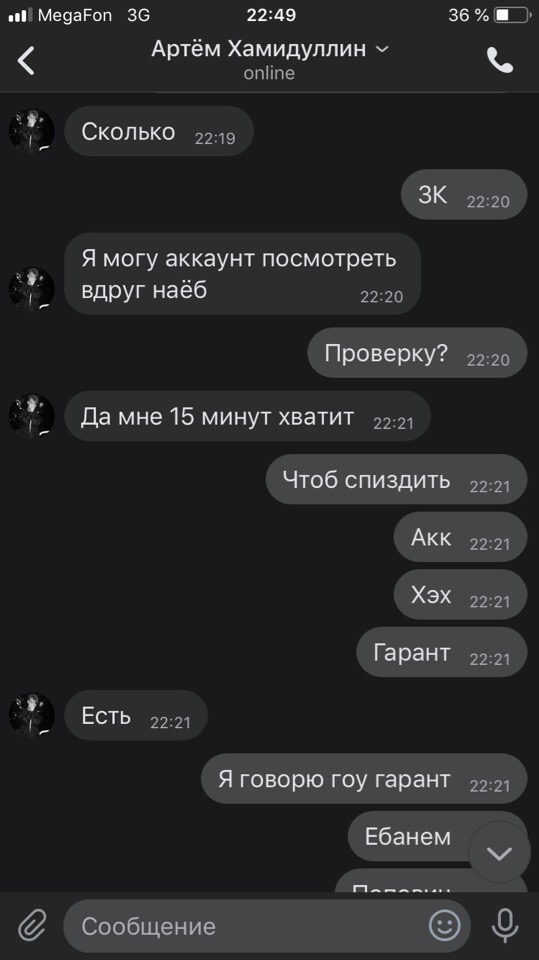Screen dimensions: 539x960
Task: Open Артём Хамидуллин chat title
Action: tap(258, 48)
